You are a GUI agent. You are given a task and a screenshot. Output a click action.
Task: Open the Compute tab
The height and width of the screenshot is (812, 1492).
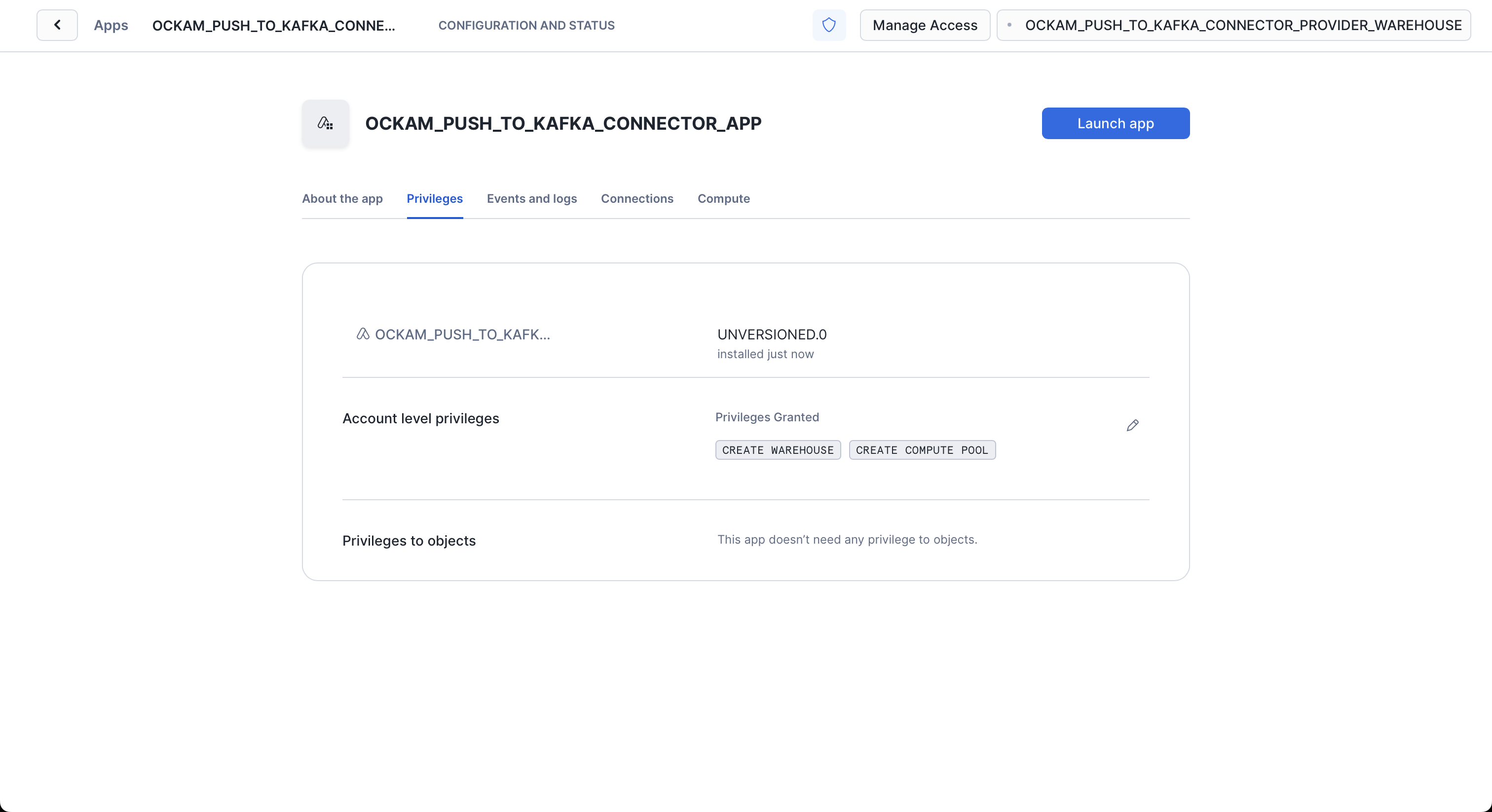pyautogui.click(x=724, y=198)
